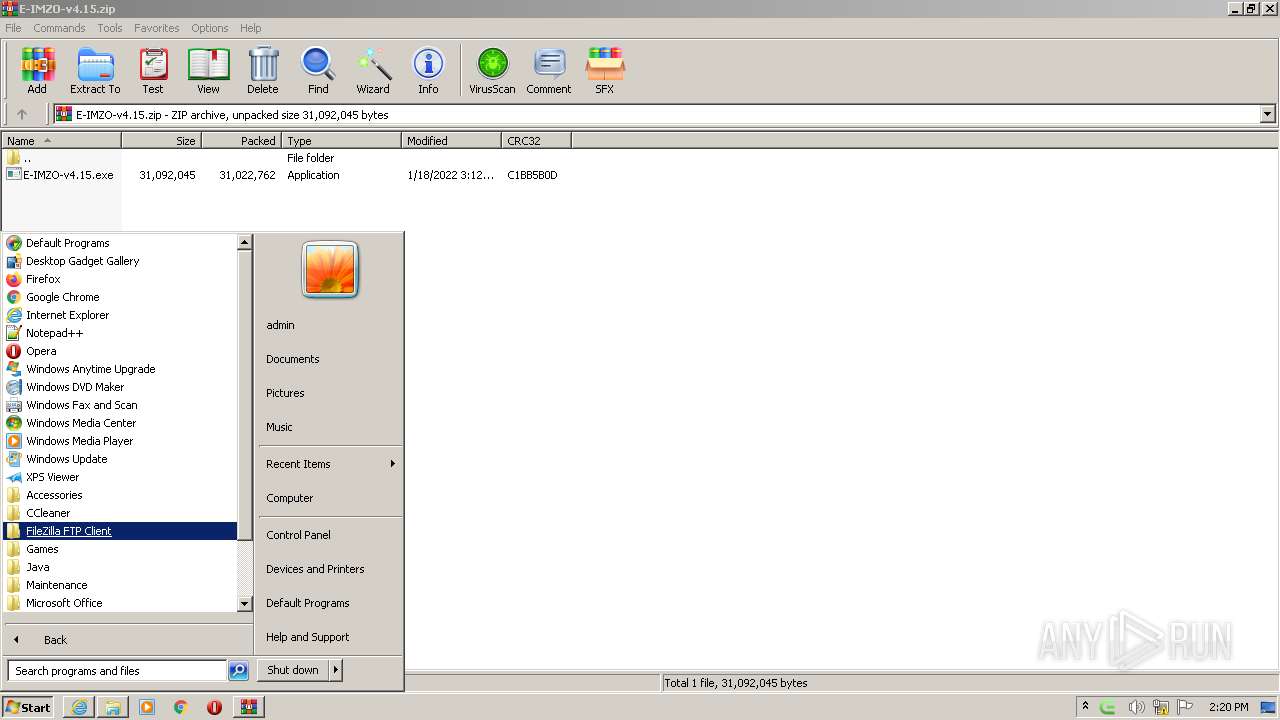Open Default Programs in program list
Screen dimensions: 1280x720
[x=120, y=243]
